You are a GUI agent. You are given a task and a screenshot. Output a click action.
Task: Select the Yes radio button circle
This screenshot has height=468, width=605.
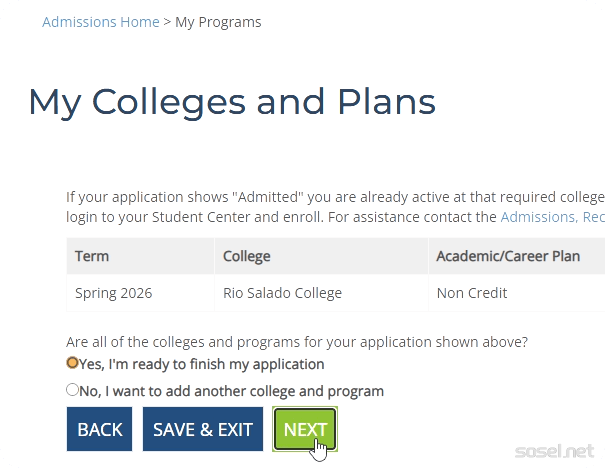pos(72,363)
